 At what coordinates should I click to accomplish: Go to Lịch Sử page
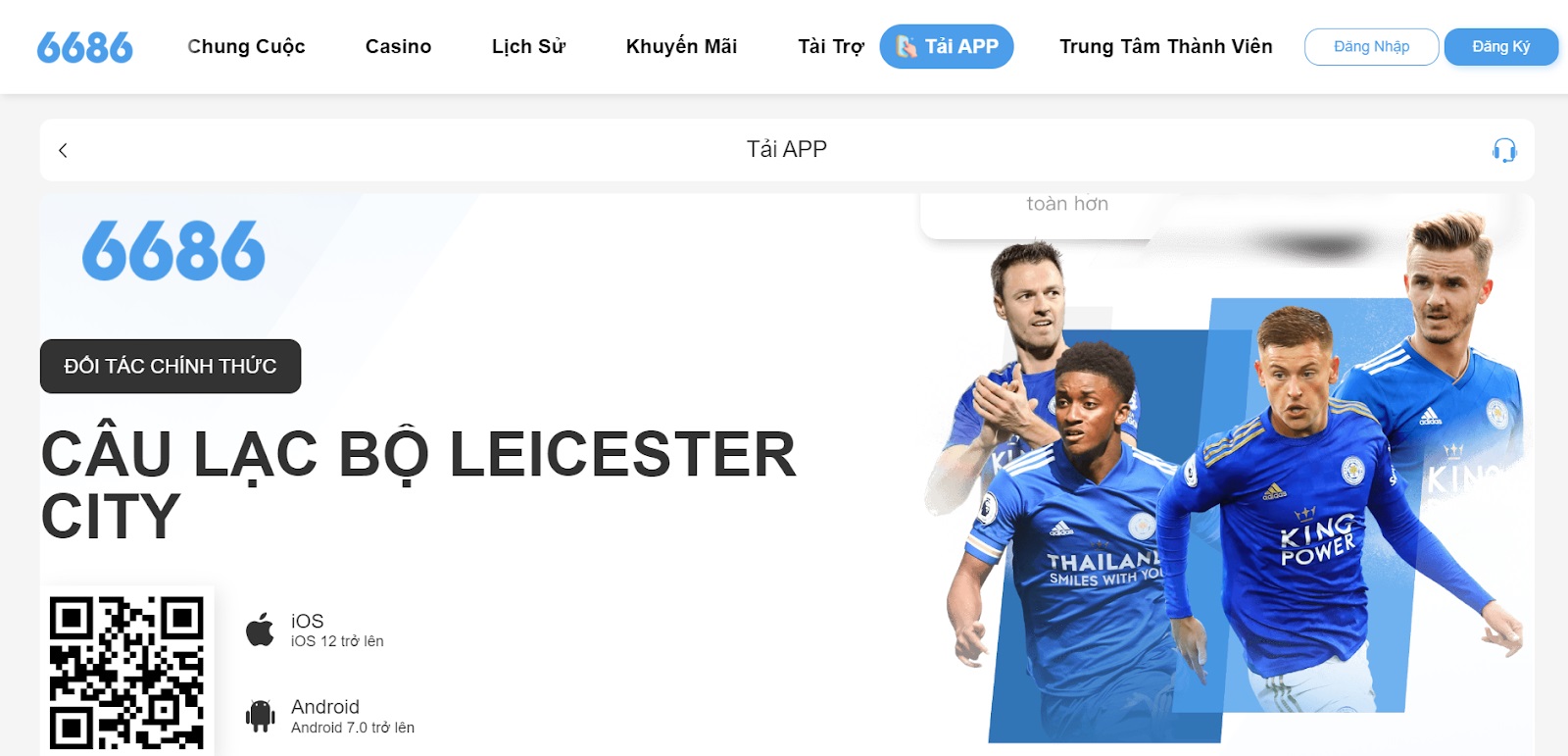(x=528, y=46)
